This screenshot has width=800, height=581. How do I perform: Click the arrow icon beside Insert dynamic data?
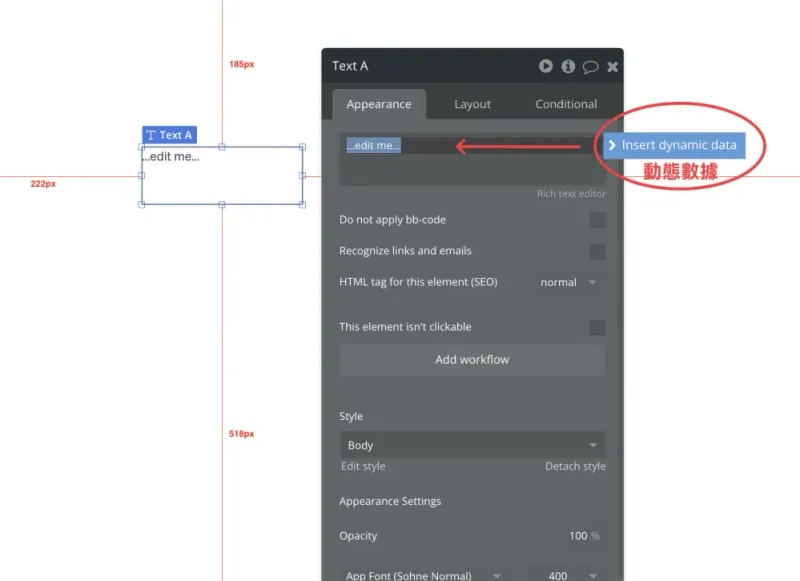612,146
